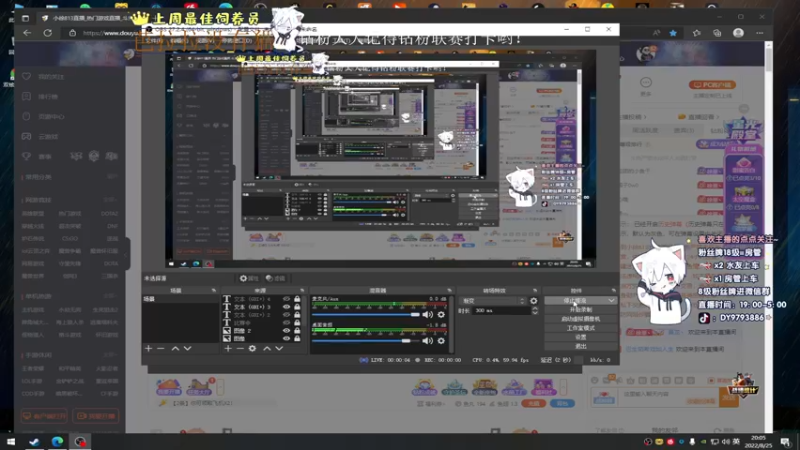
Task: Mute the 麦克风/Aux speaker icon
Action: [x=428, y=315]
